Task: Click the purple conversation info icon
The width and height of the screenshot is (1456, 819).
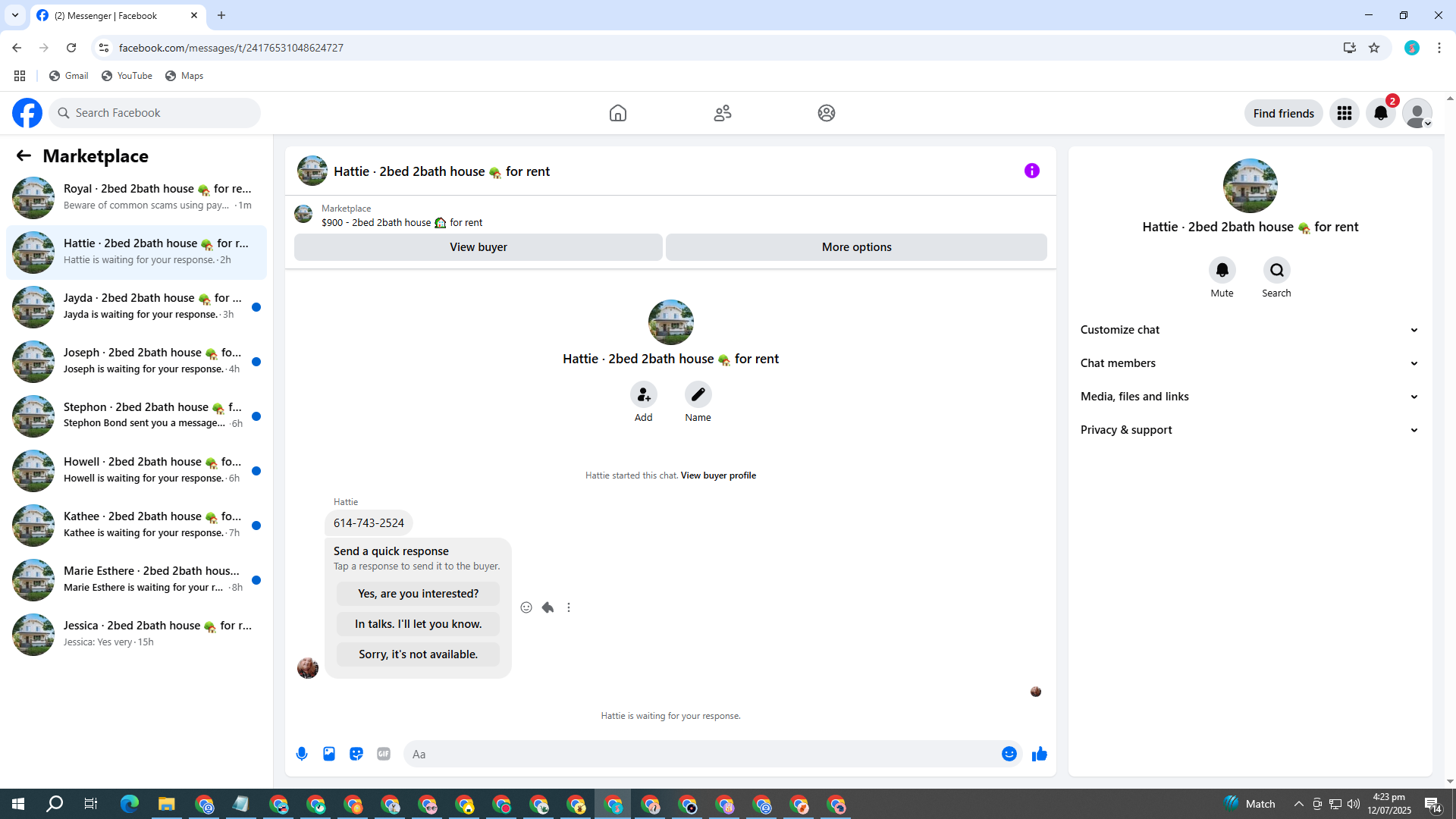Action: (1031, 171)
